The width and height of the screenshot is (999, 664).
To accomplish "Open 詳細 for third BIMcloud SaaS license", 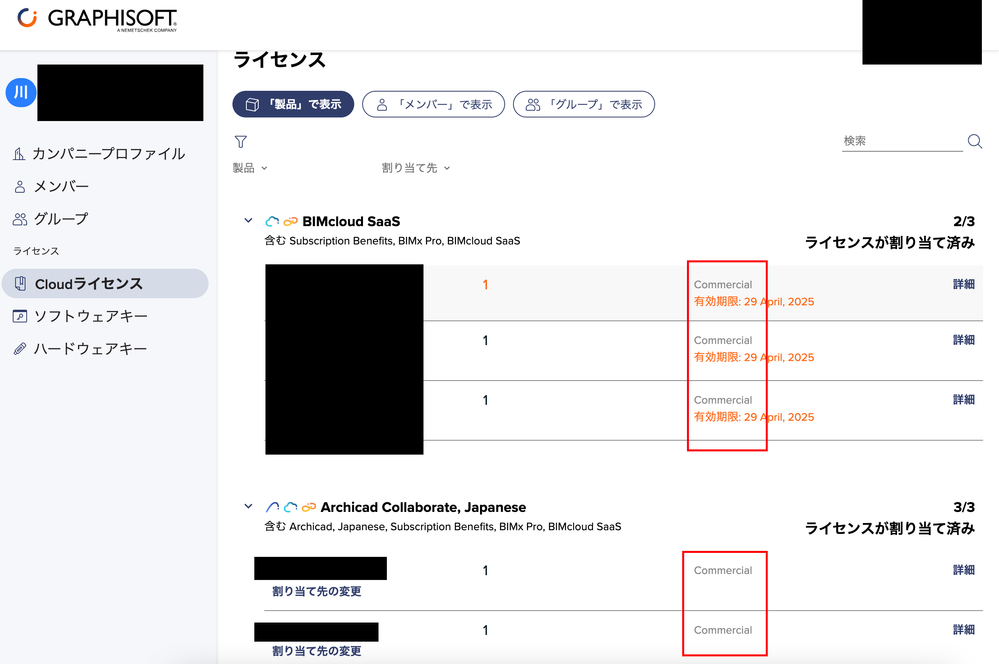I will (x=964, y=400).
